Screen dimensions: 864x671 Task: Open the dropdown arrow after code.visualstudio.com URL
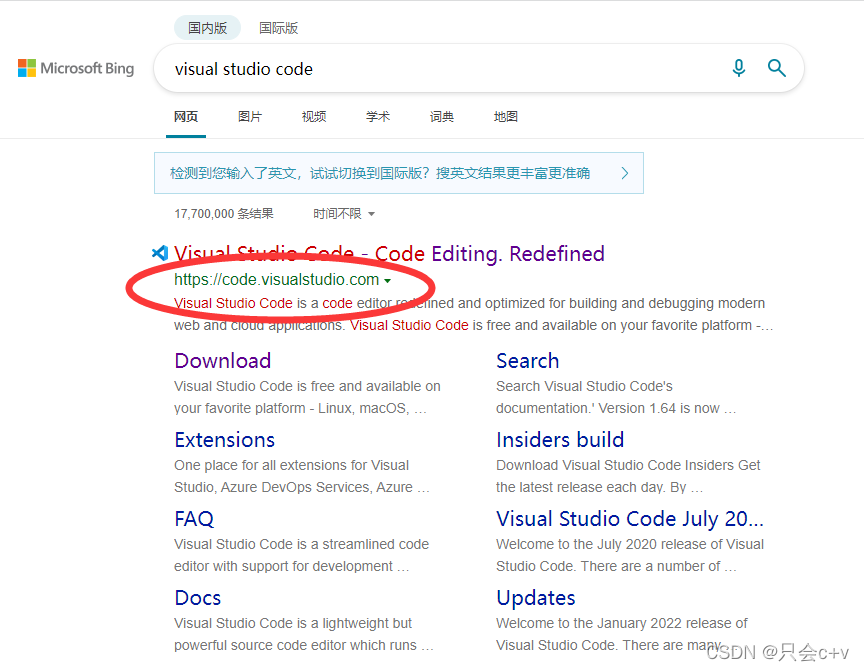387,280
